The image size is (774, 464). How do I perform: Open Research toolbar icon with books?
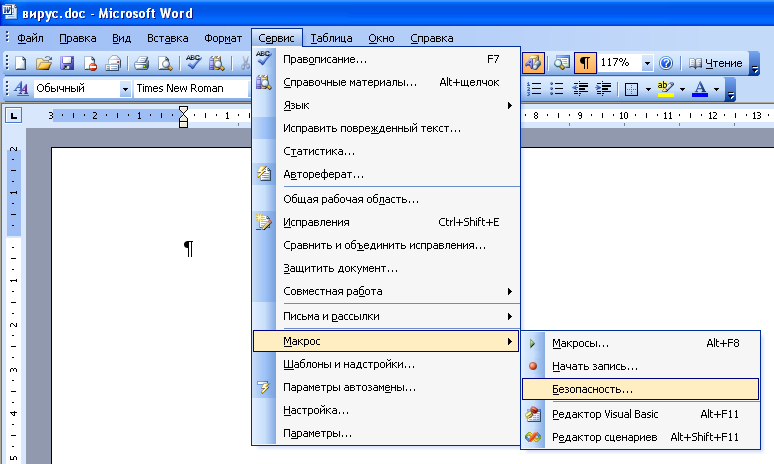(x=216, y=63)
